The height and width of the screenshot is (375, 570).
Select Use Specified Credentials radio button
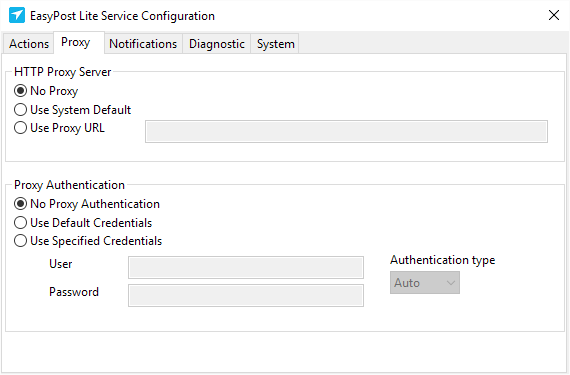tap(88, 241)
